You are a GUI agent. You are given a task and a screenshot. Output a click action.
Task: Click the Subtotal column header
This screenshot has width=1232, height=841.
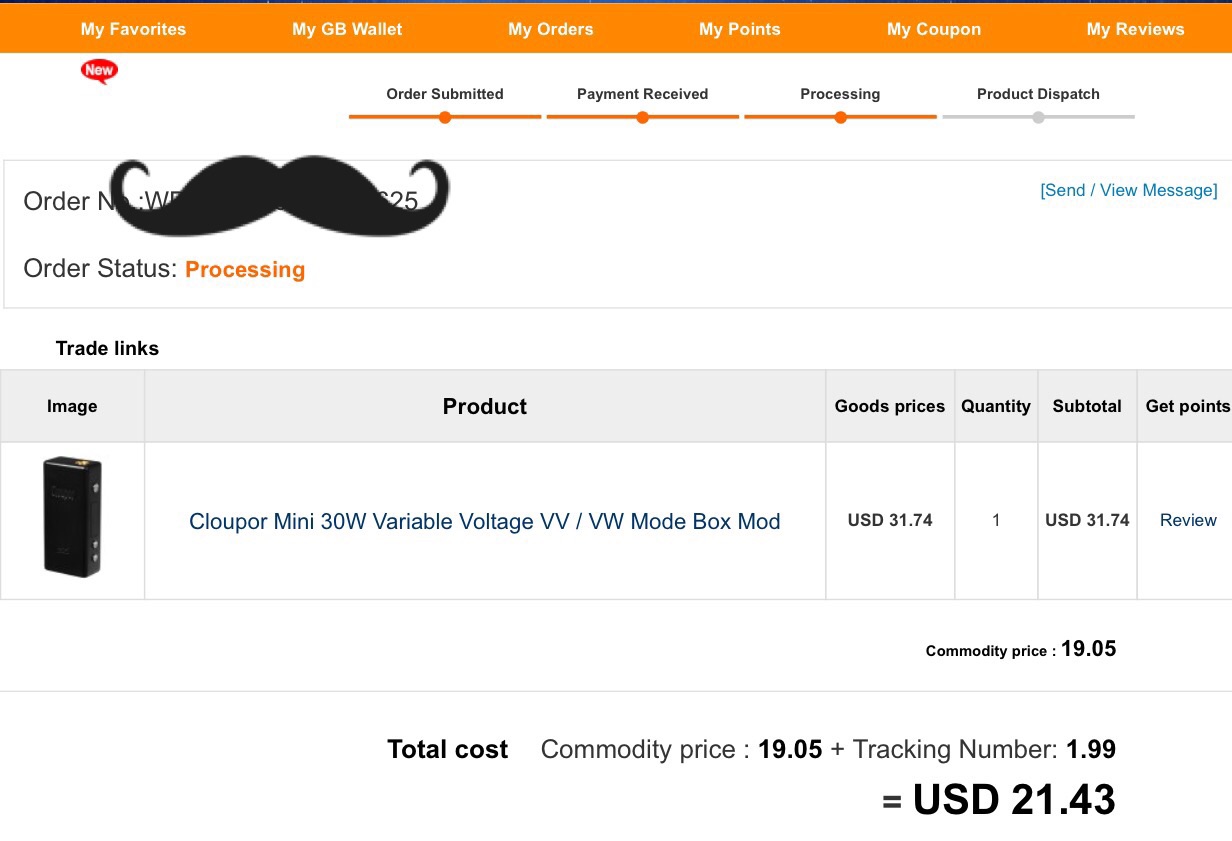[x=1087, y=406]
